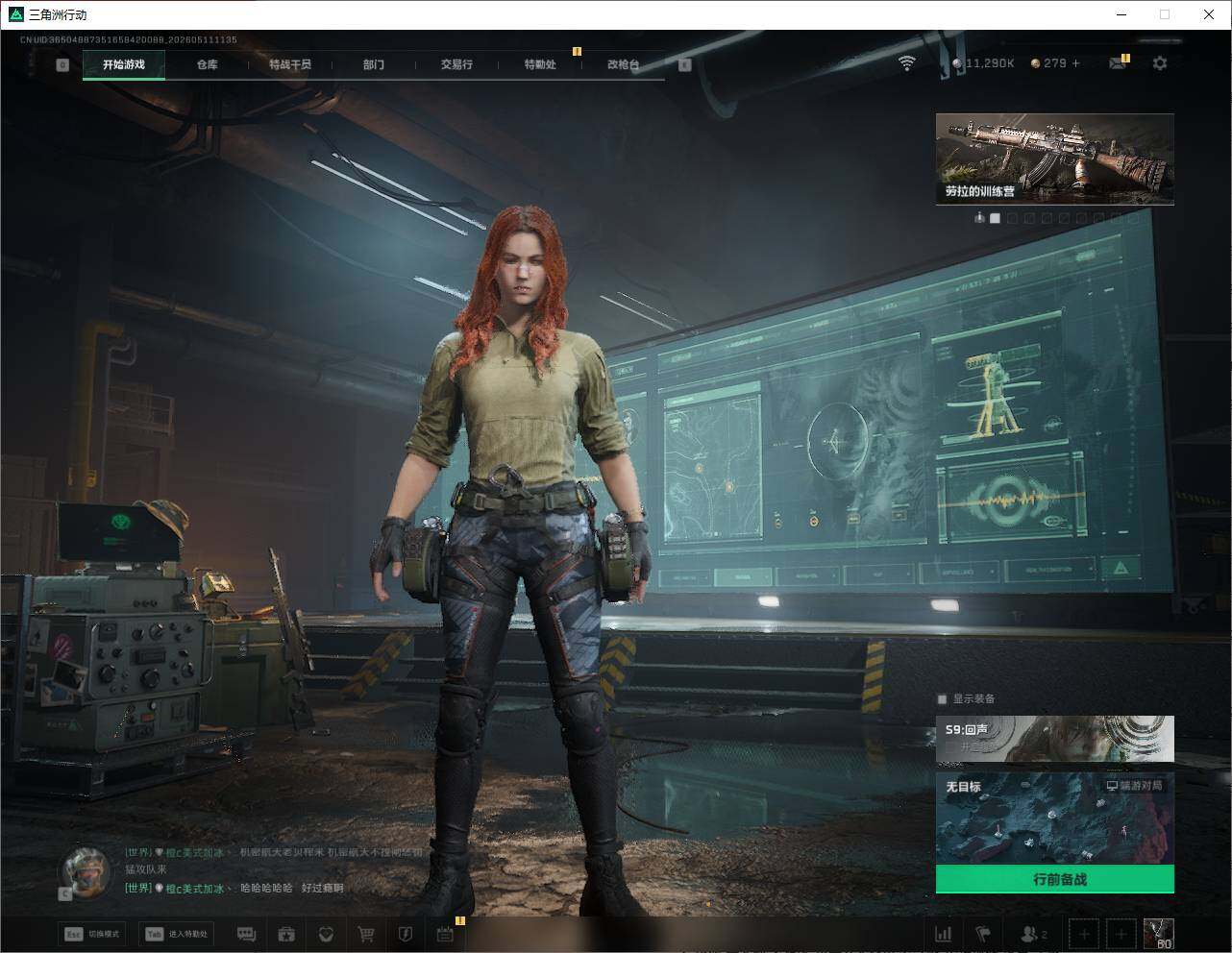Click the previous-tab key icon left of 开始游戏
This screenshot has width=1232, height=953.
62,65
